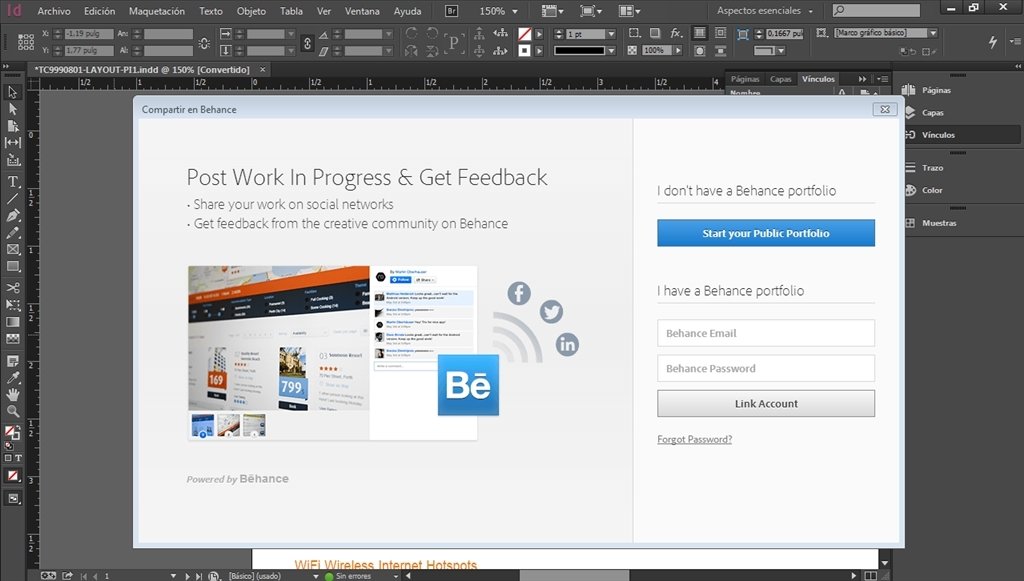
Task: Select the Gap tool
Action: [12, 142]
